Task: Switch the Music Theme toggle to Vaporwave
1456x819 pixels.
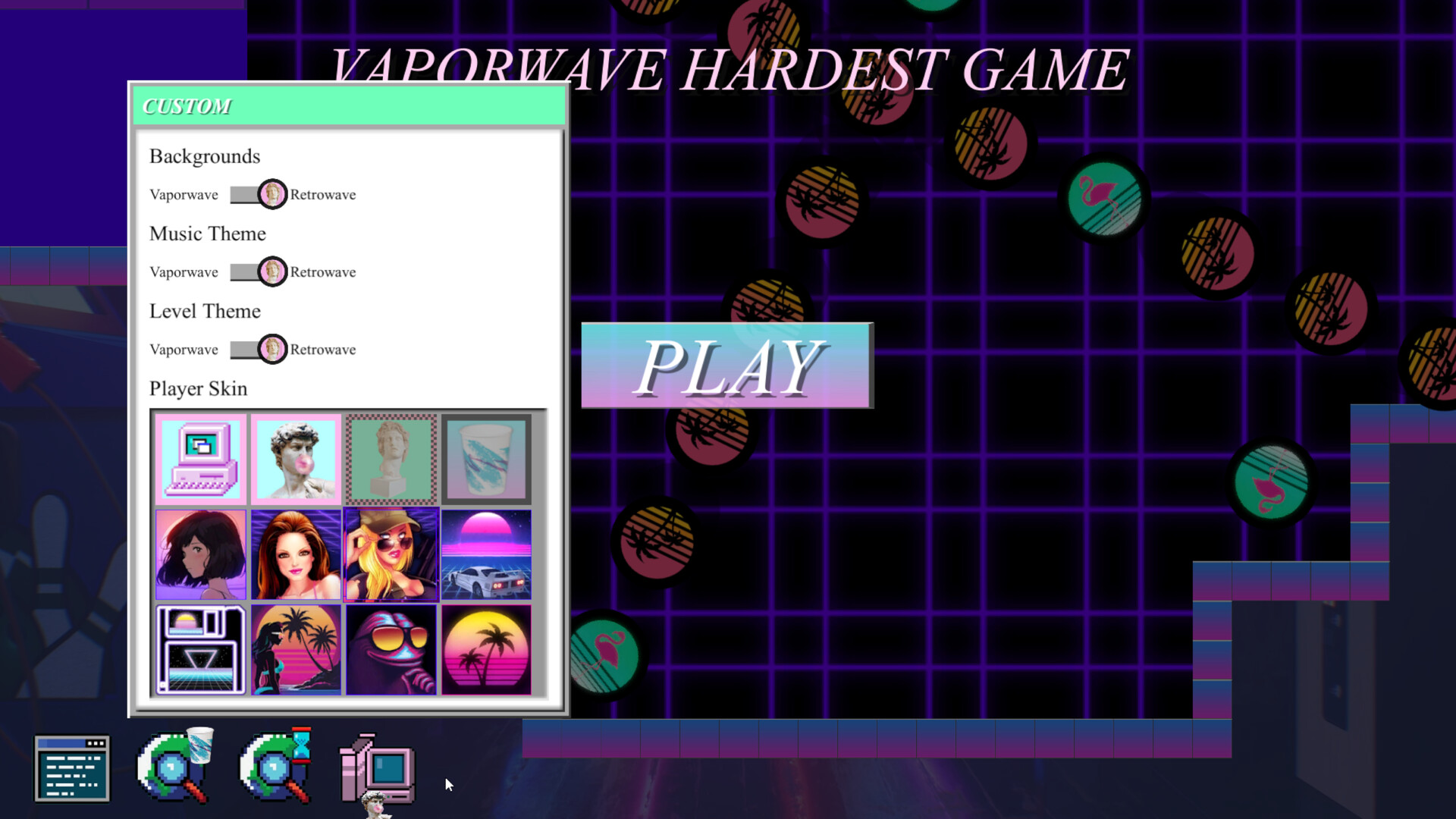Action: (258, 272)
